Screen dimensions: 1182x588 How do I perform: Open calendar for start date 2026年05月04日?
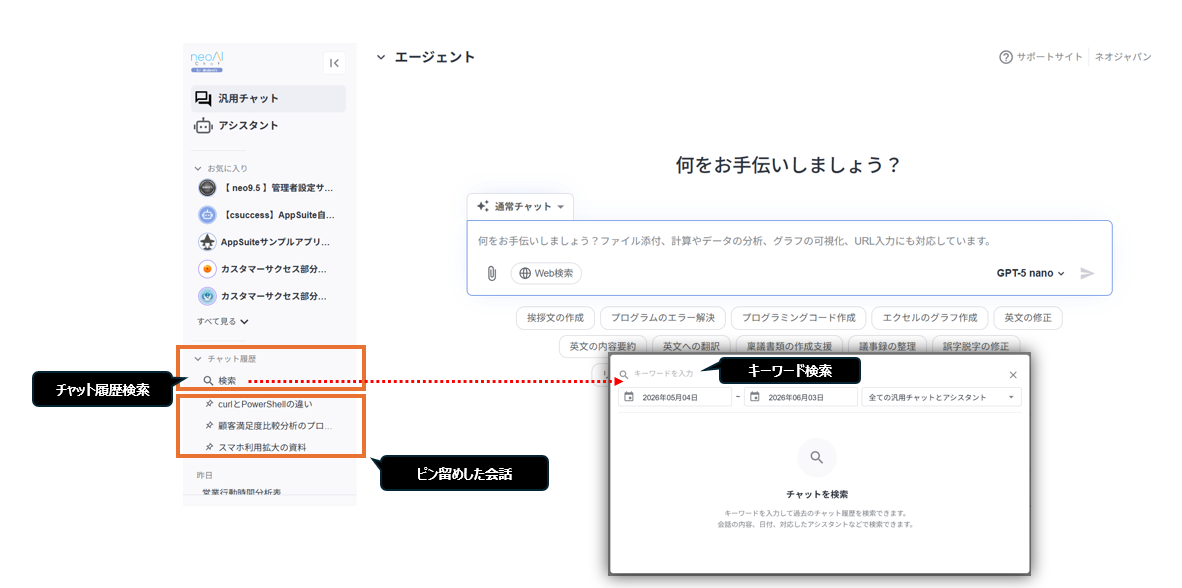629,397
